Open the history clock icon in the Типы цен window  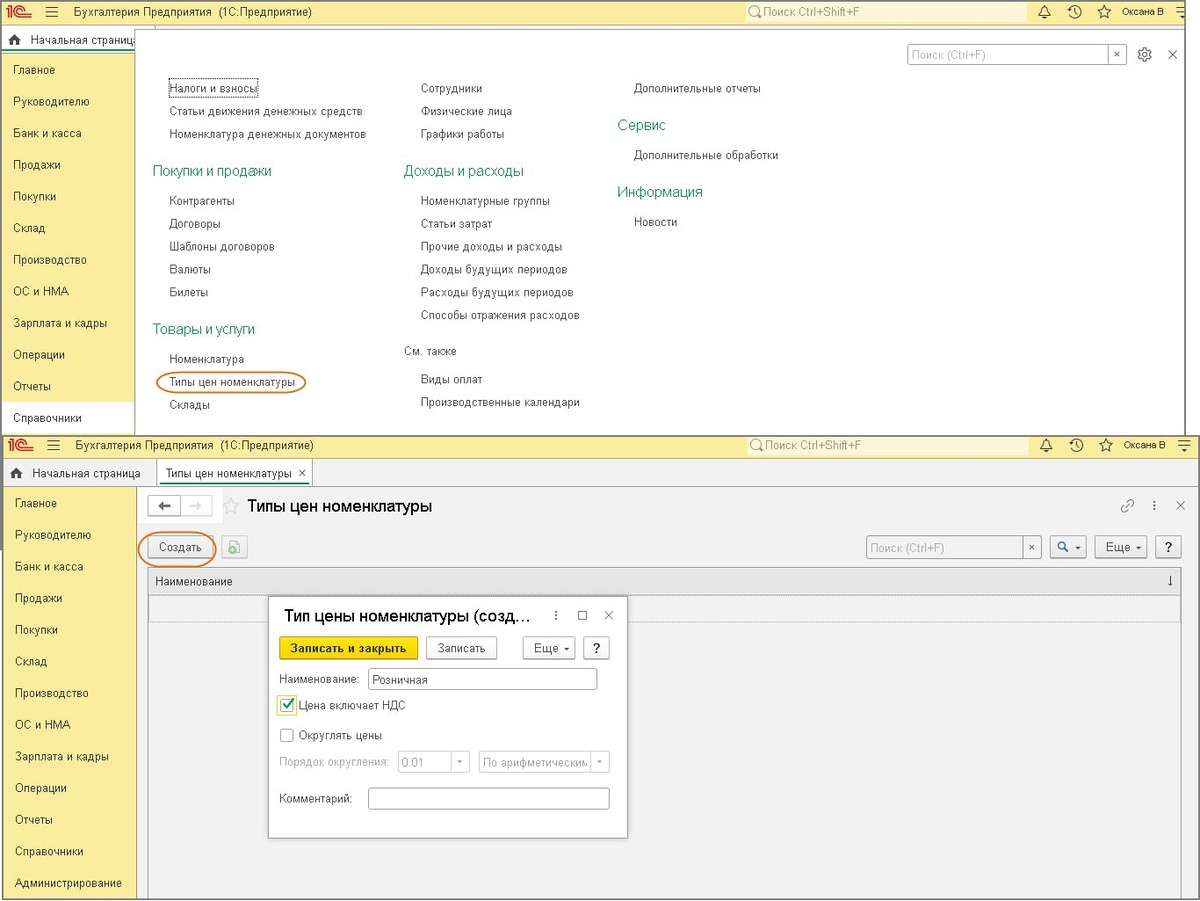point(1076,445)
